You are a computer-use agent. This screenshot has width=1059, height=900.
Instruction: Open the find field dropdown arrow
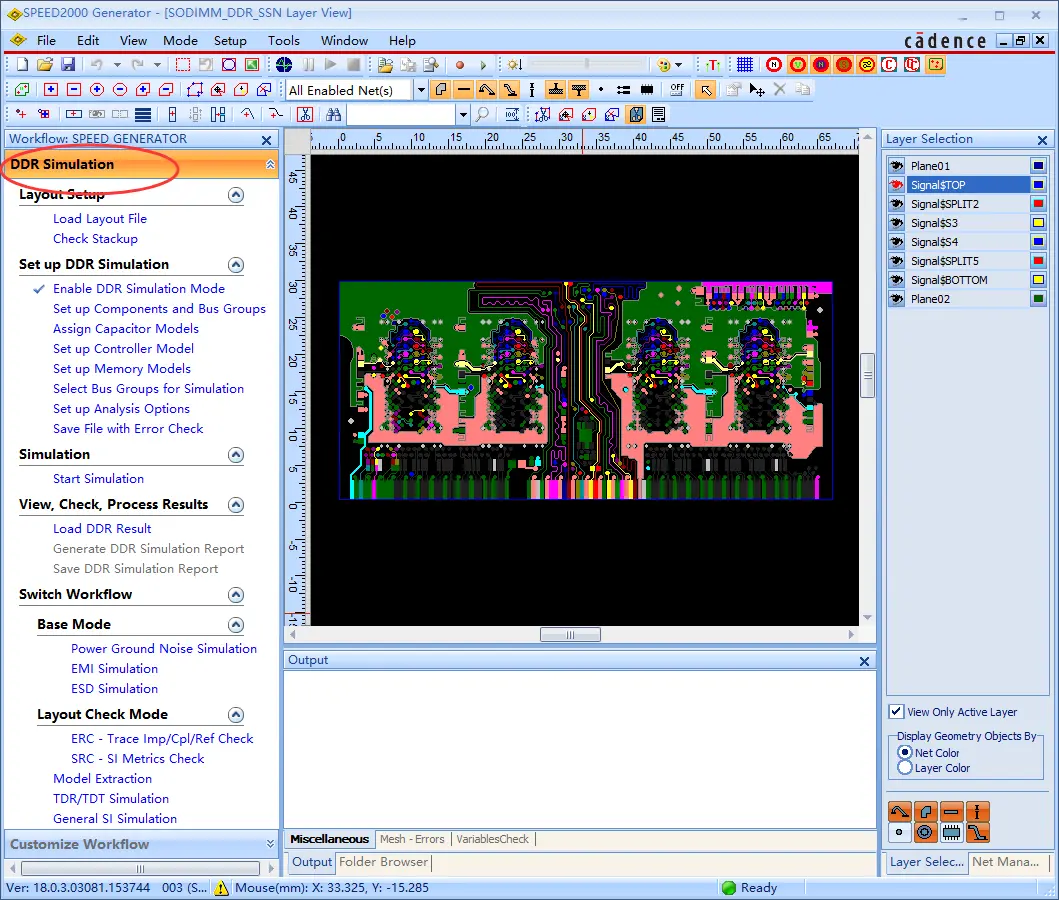(463, 115)
